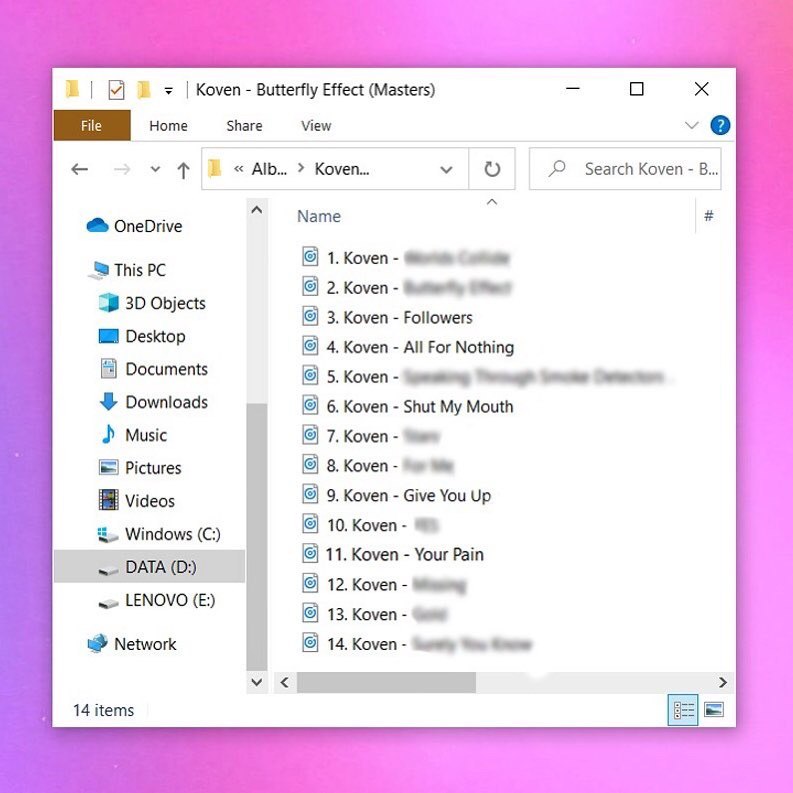Select OneDrive in the navigation pane
The height and width of the screenshot is (793, 793).
tap(134, 226)
